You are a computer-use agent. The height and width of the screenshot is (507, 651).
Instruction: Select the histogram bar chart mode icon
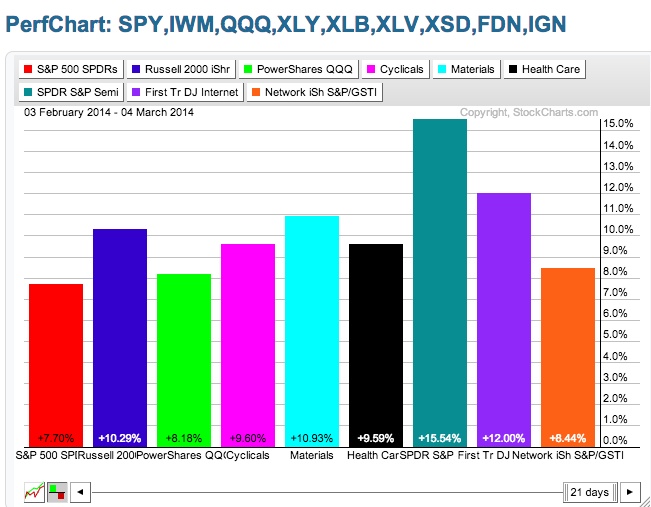[x=57, y=492]
